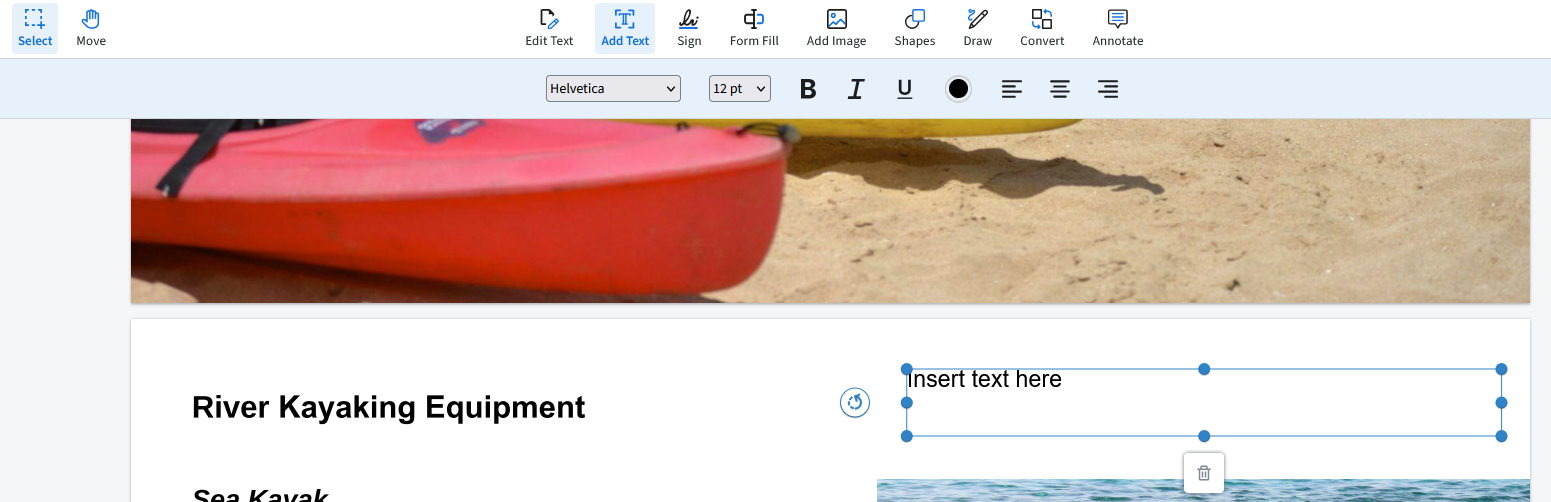Image resolution: width=1551 pixels, height=502 pixels.
Task: Click inside the 'Insert text here' box
Action: click(x=1204, y=403)
